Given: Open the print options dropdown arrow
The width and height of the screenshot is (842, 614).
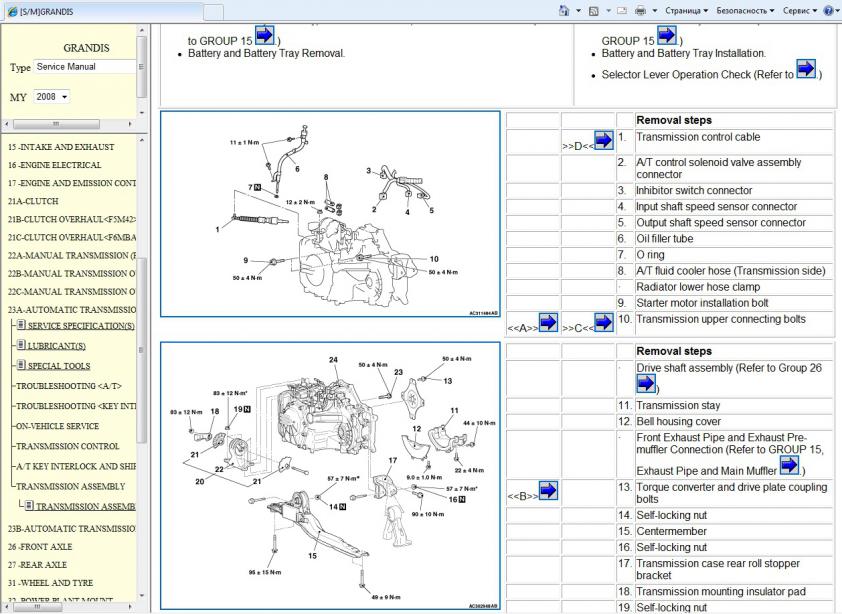Looking at the screenshot, I should [x=655, y=10].
